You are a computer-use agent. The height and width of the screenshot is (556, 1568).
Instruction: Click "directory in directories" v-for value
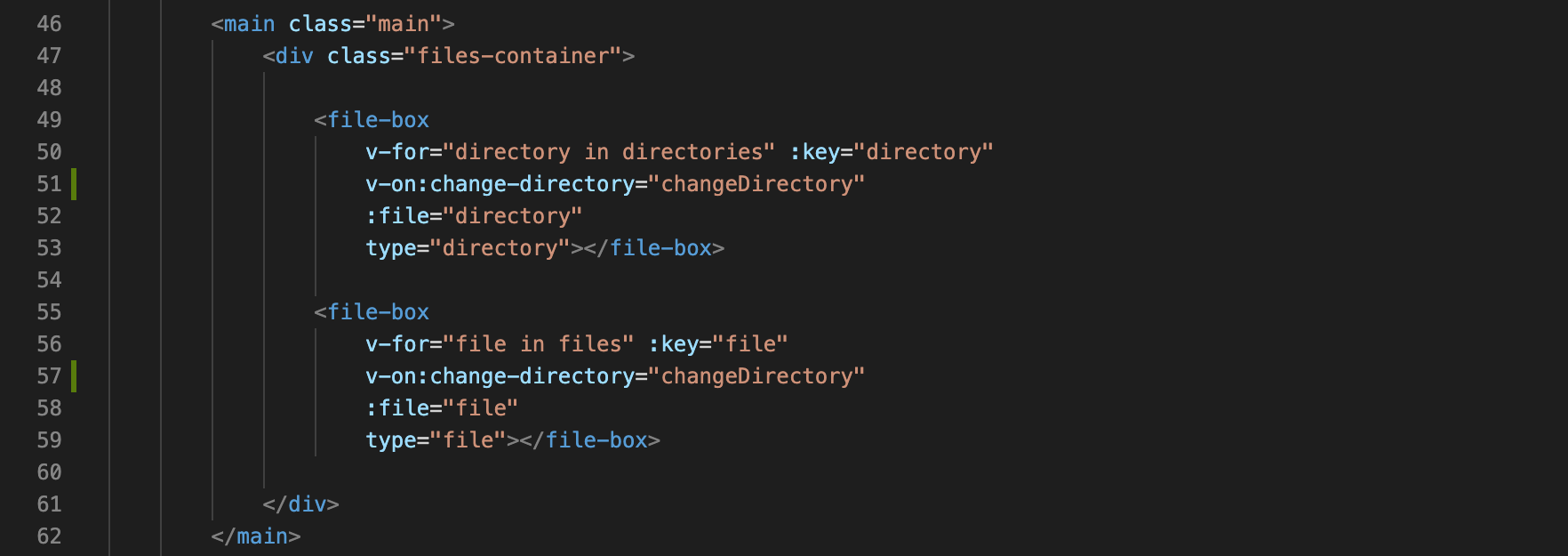click(609, 152)
